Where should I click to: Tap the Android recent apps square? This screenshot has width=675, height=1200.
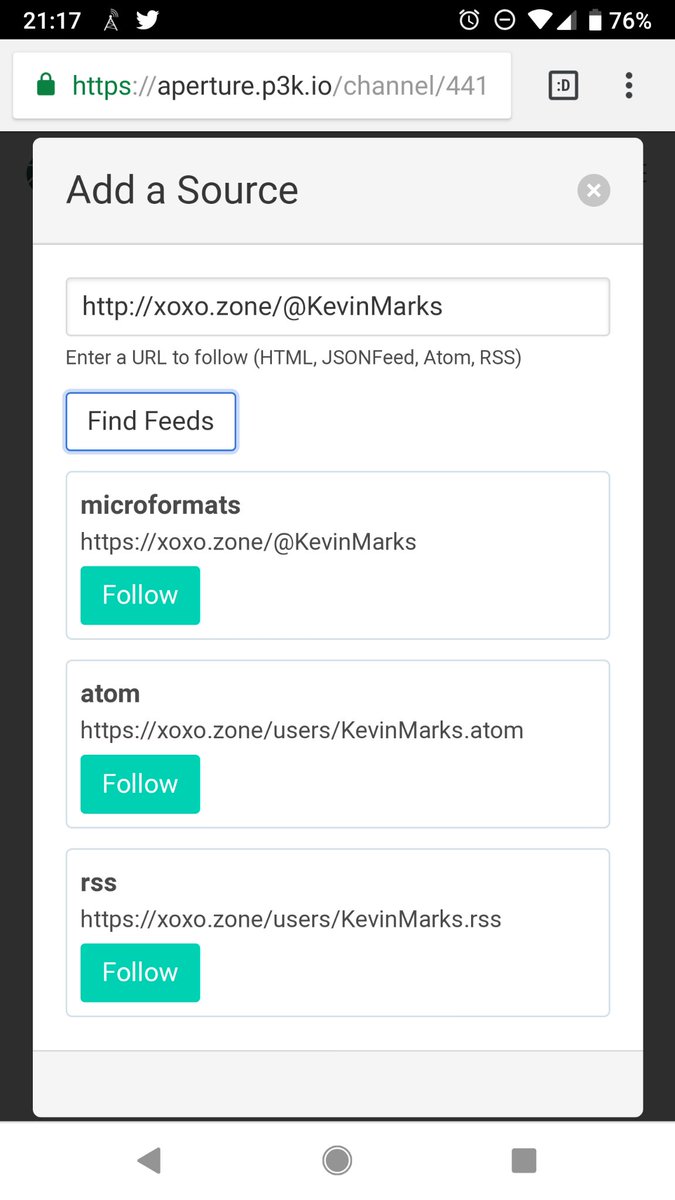524,1160
